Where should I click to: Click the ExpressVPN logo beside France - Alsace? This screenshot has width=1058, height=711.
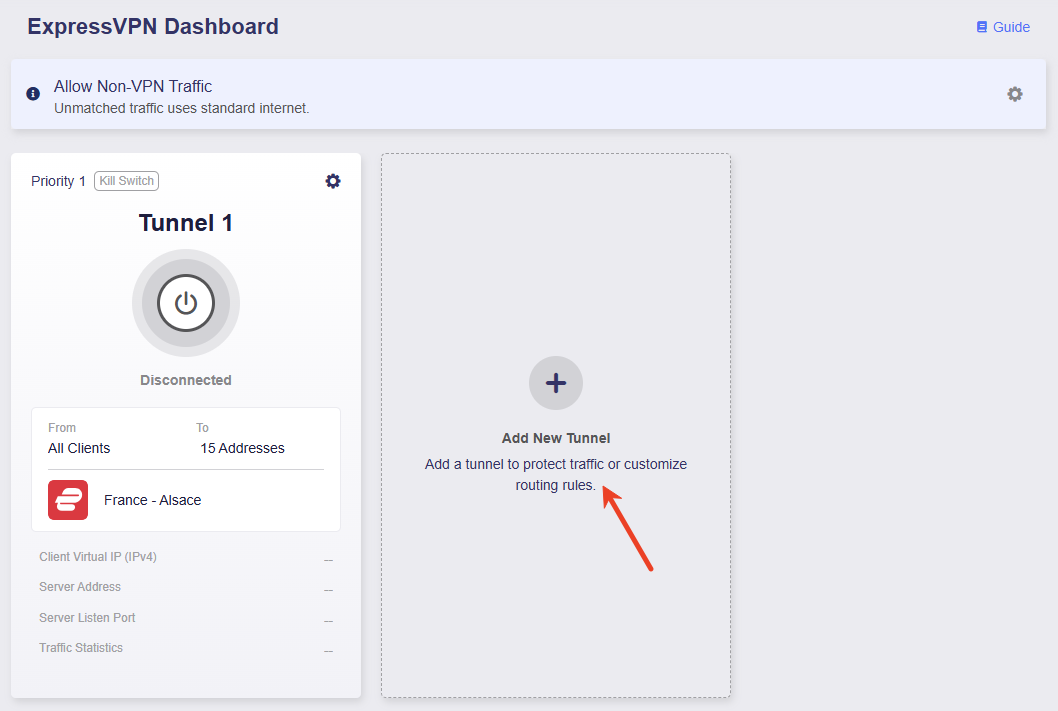68,500
